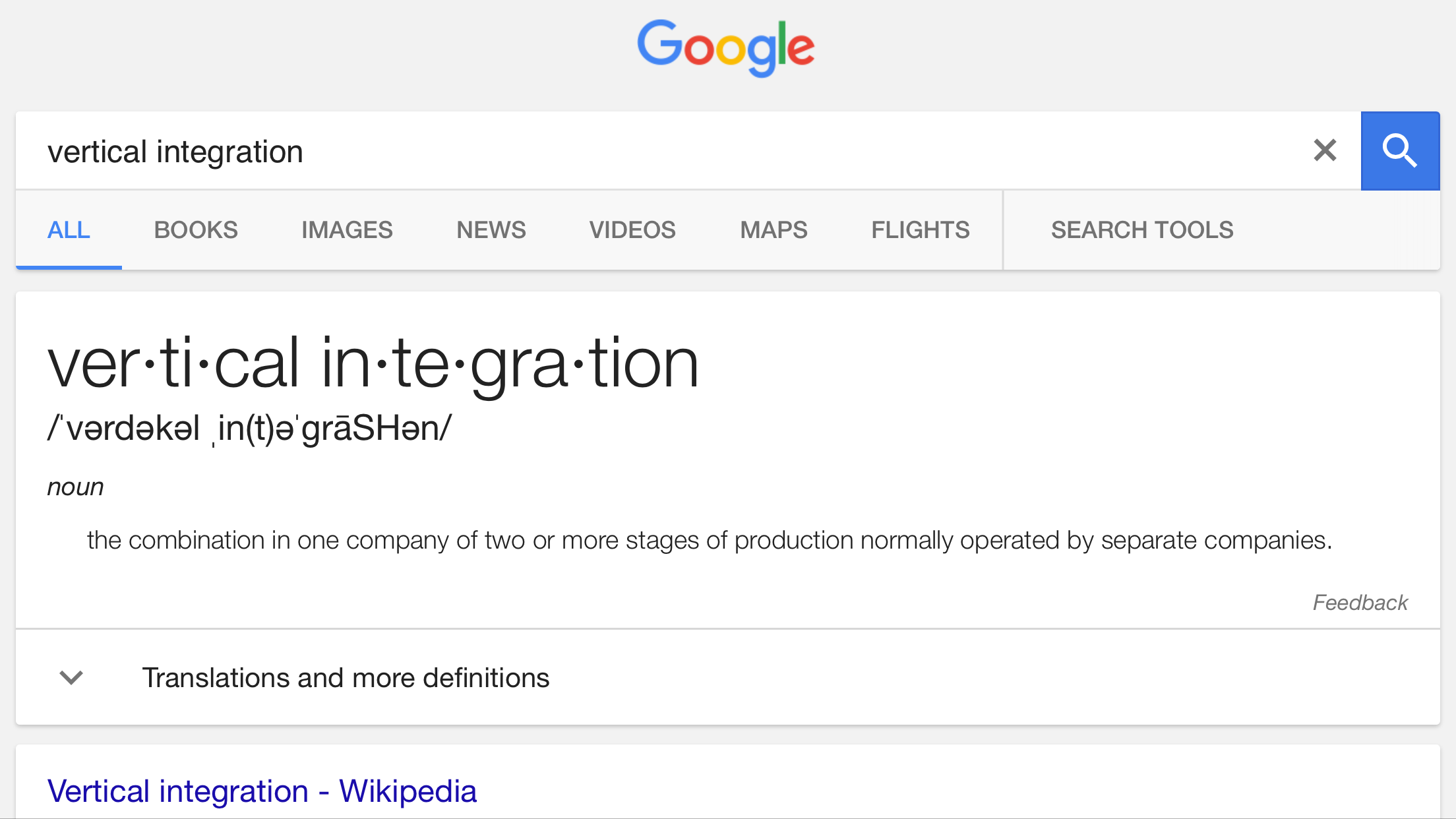Select the ALL tab

pos(69,230)
